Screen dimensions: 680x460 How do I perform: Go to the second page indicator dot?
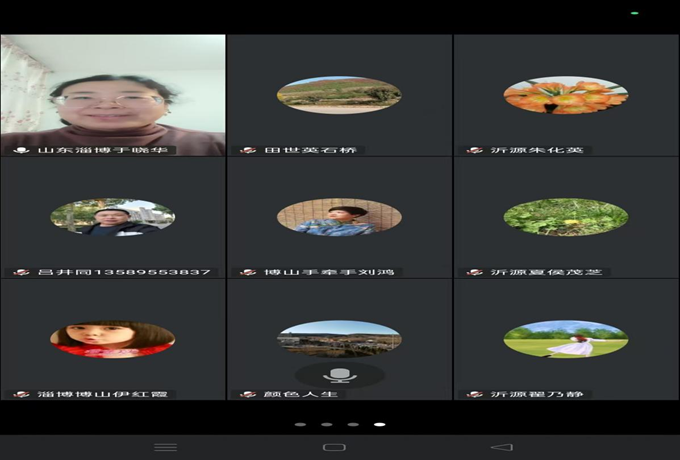(x=327, y=424)
